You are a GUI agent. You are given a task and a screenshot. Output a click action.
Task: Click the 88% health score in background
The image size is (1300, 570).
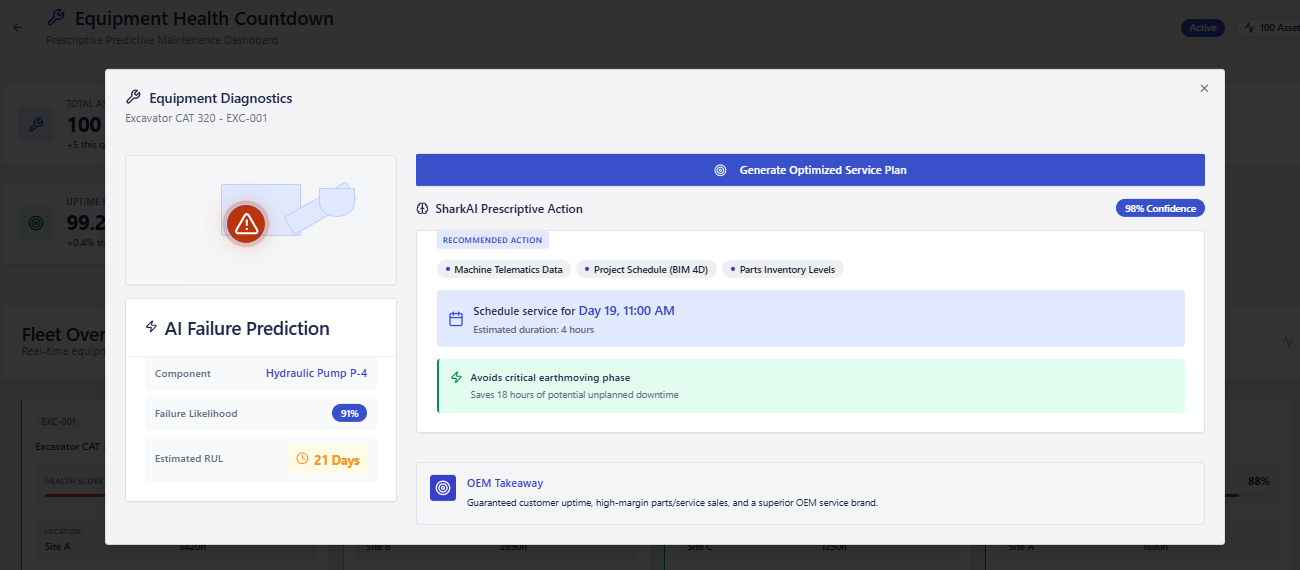pos(1259,481)
